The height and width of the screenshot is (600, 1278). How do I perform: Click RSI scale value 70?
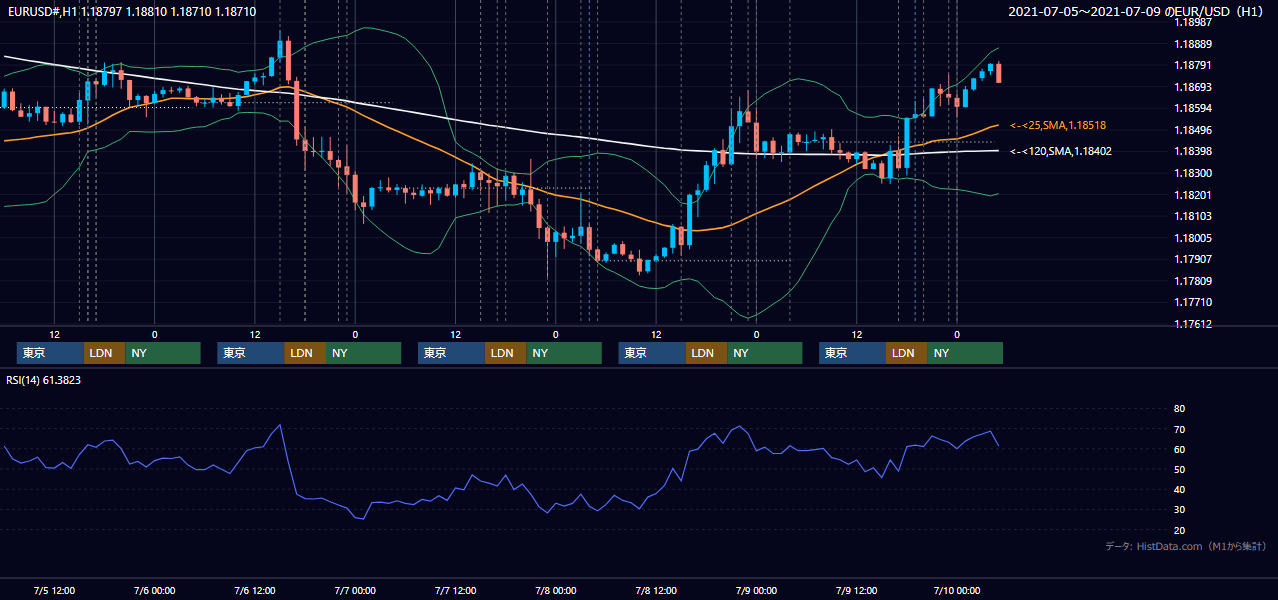[1179, 429]
